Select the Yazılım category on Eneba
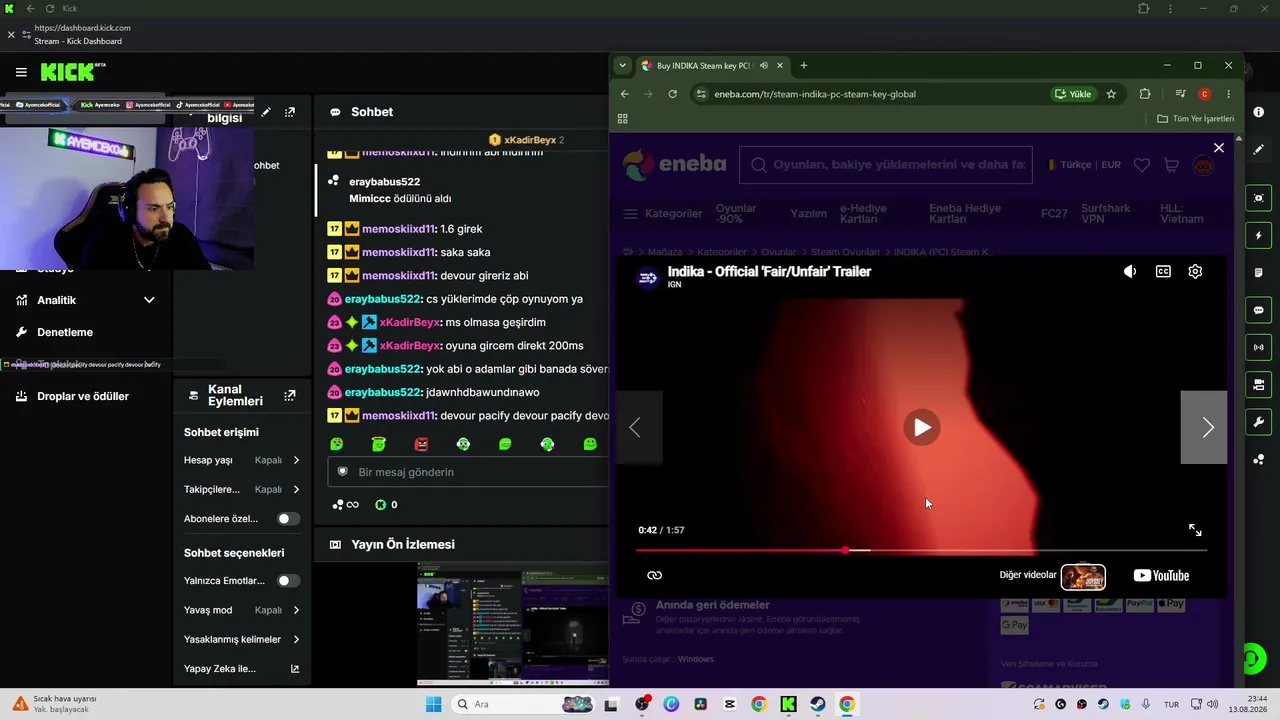 (808, 214)
